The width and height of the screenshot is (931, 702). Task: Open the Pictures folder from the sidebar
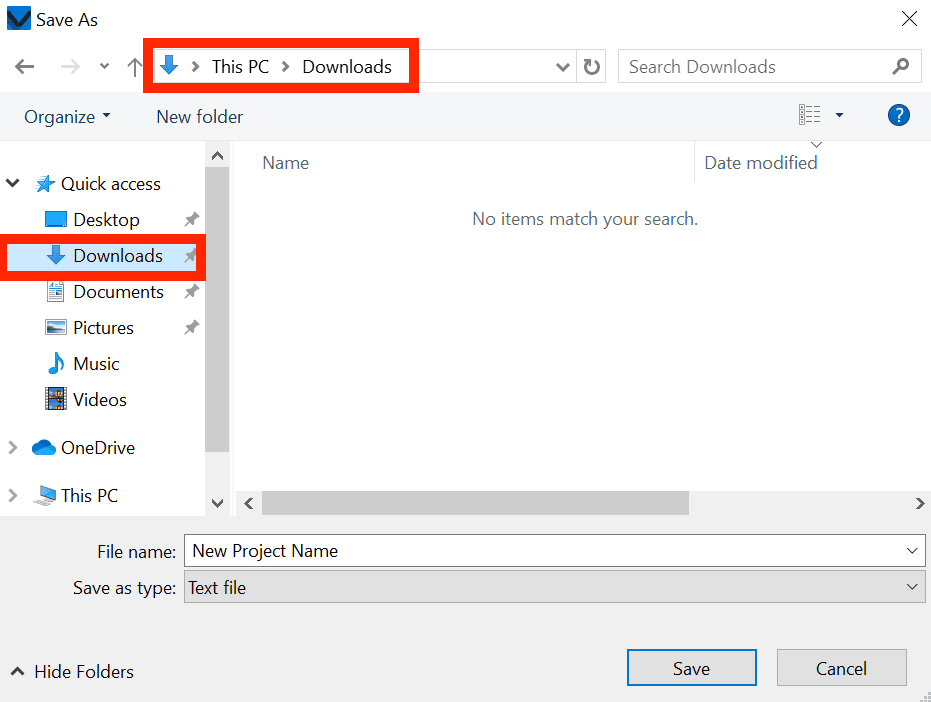click(x=103, y=327)
